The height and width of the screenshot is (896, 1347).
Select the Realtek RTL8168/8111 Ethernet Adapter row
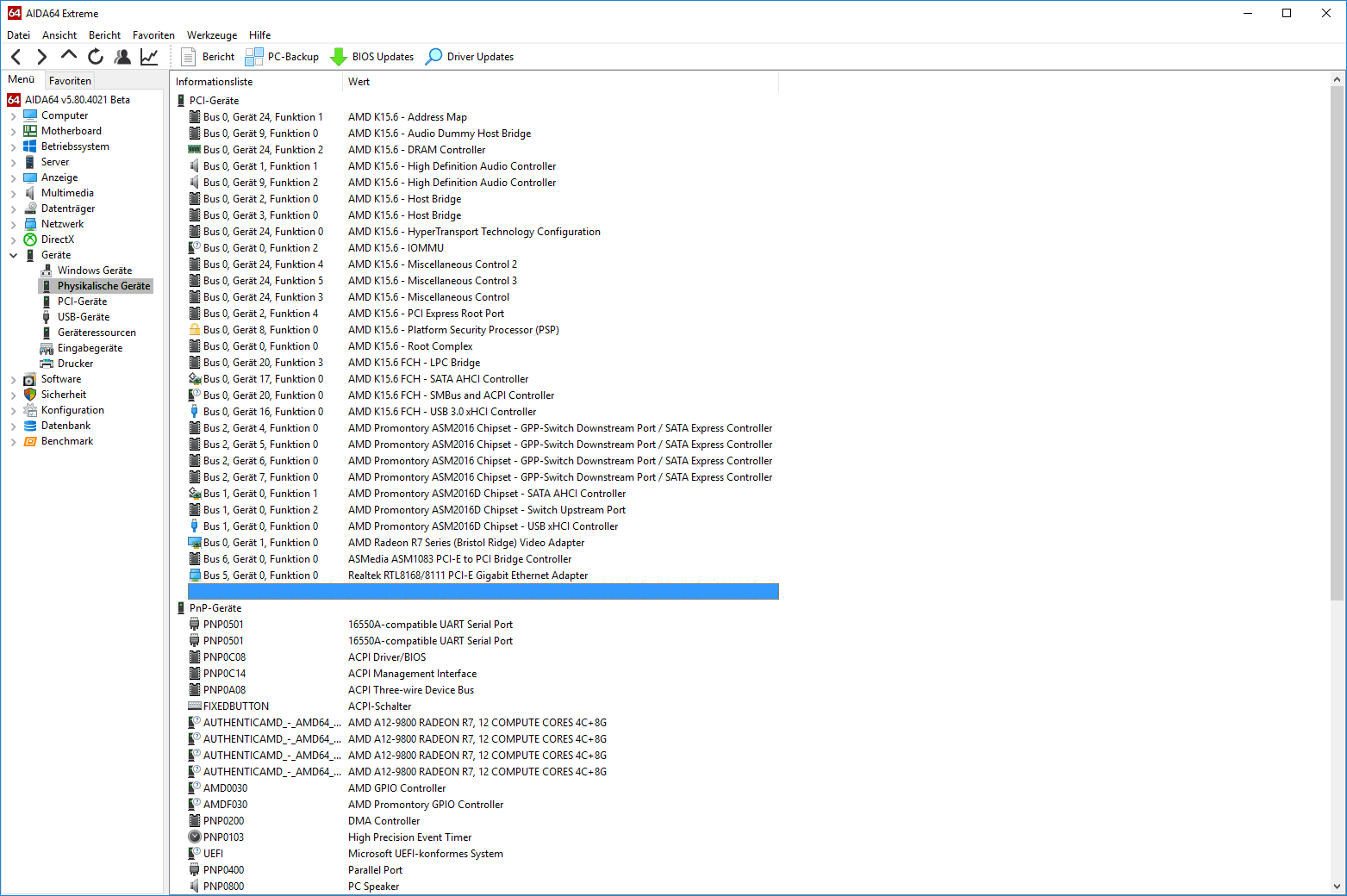tap(467, 576)
